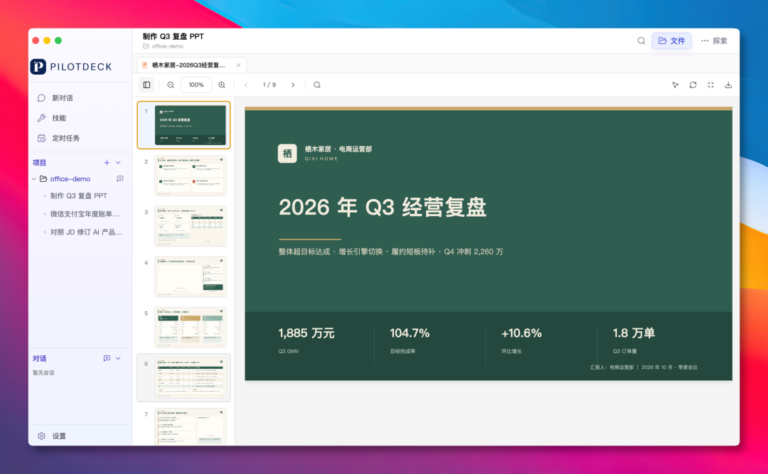Click the 1.8 万单 orders figure
The width and height of the screenshot is (768, 474).
tap(633, 333)
